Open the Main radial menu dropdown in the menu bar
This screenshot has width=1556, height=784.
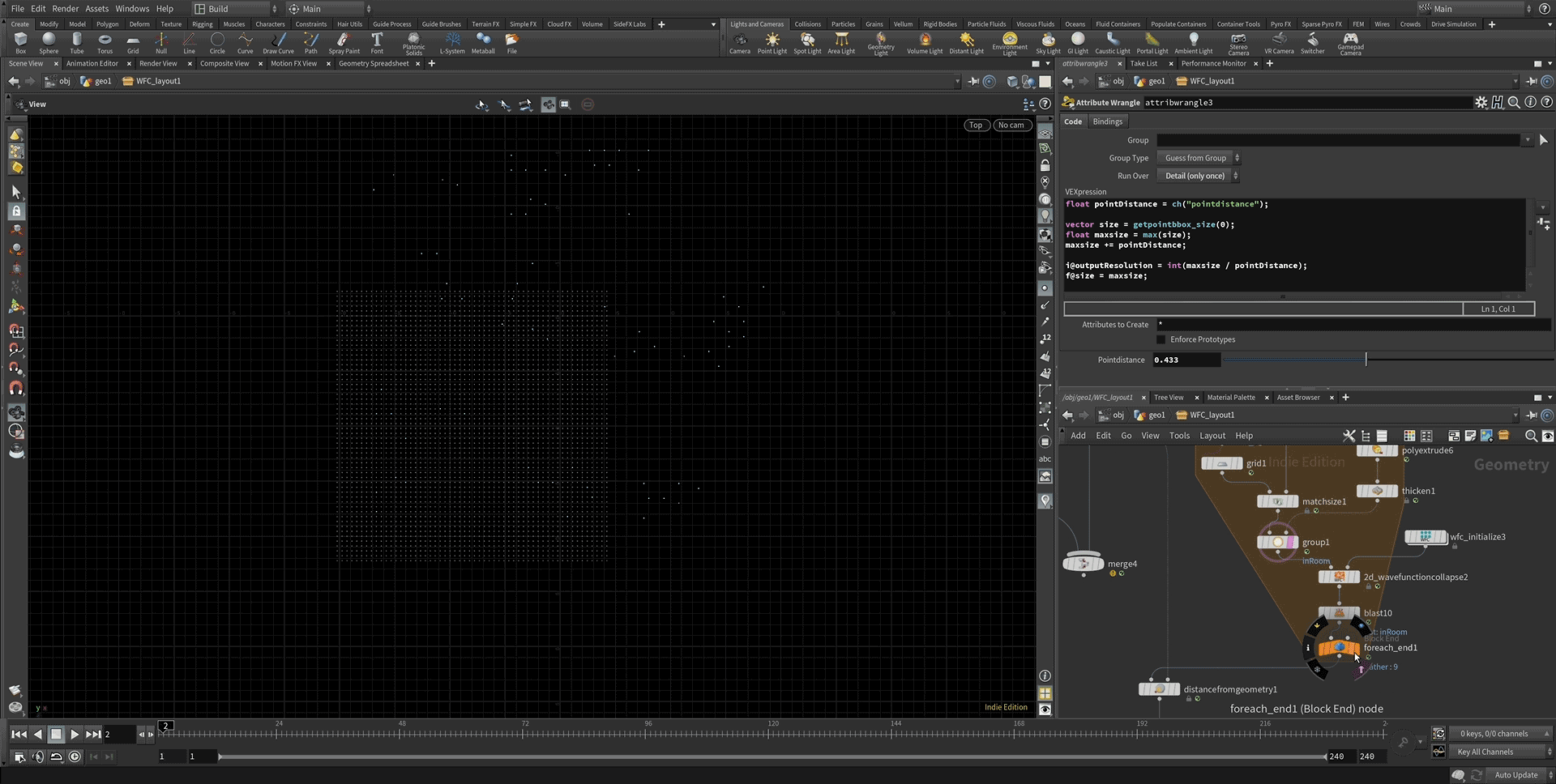coord(330,9)
